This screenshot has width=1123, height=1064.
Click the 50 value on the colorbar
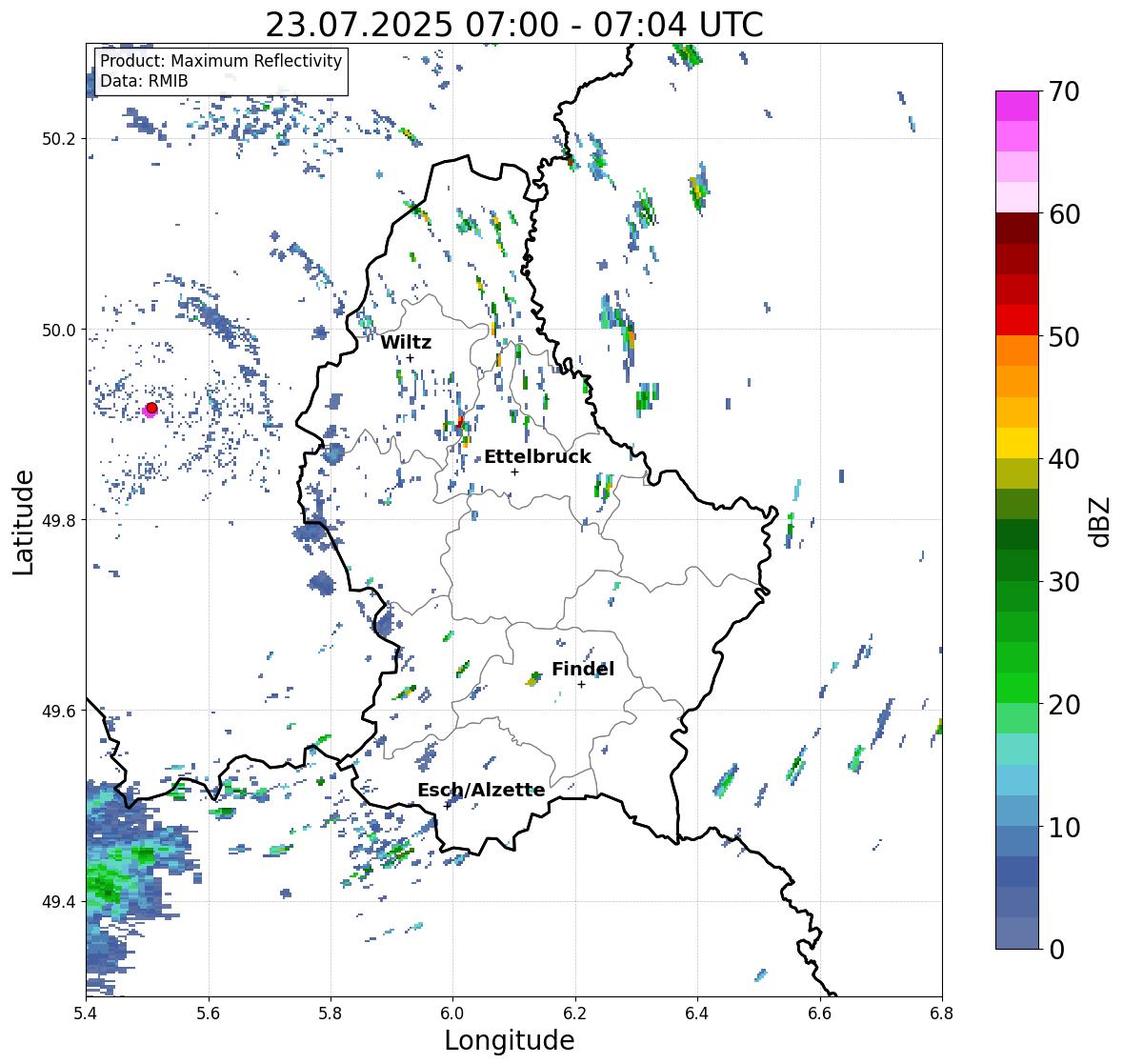click(1064, 336)
